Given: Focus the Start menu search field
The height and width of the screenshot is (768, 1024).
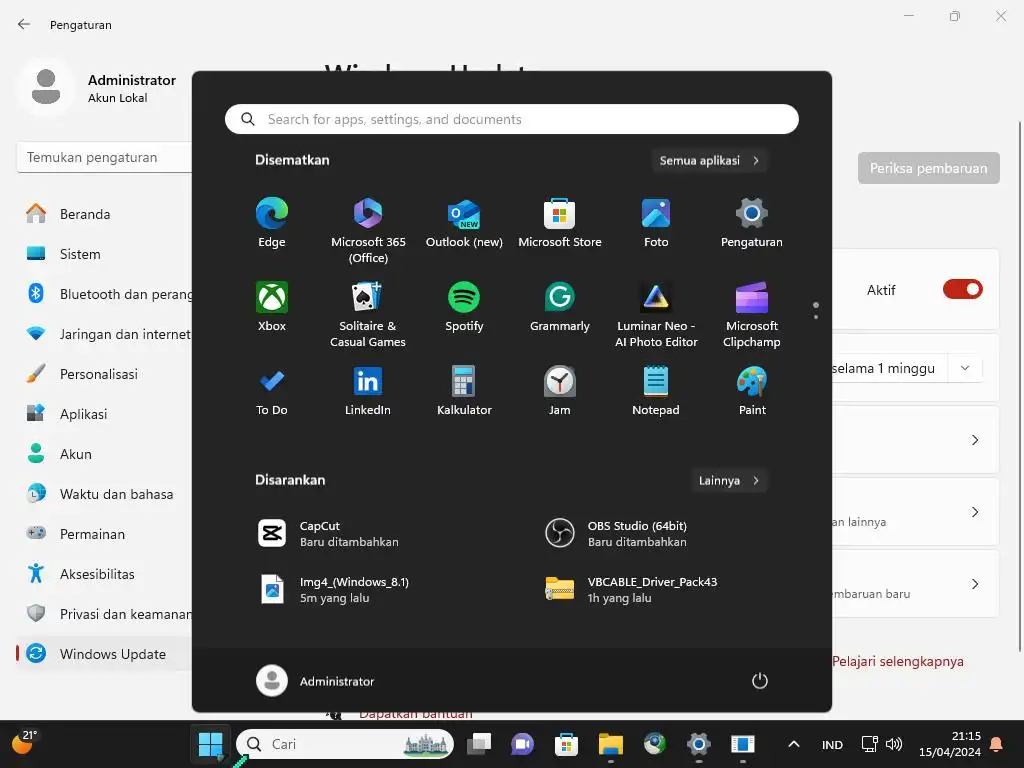Looking at the screenshot, I should (511, 120).
